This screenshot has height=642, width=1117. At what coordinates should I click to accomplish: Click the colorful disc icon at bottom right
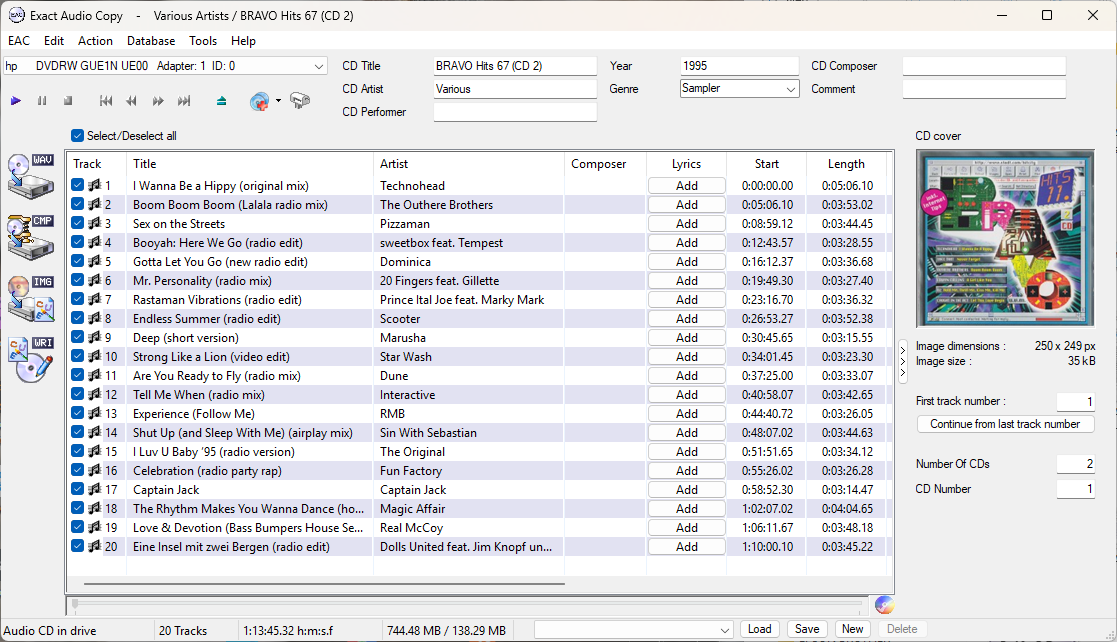click(x=883, y=604)
